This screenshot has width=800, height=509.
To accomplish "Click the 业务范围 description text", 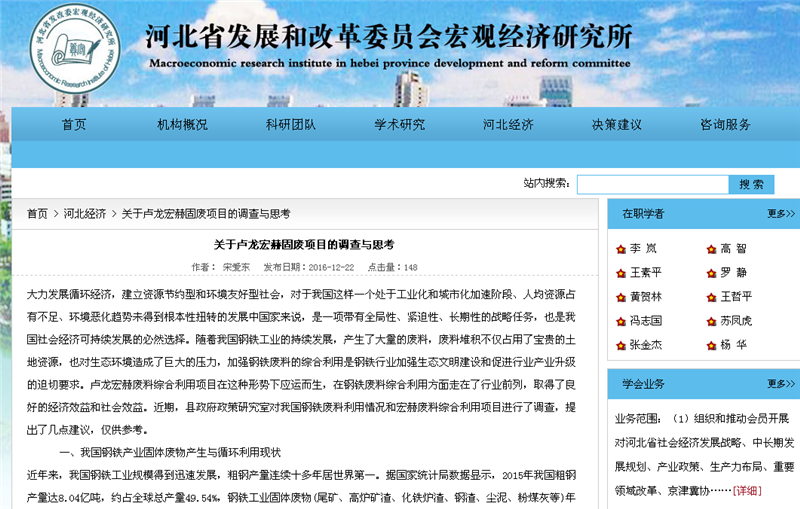I will click(x=705, y=454).
